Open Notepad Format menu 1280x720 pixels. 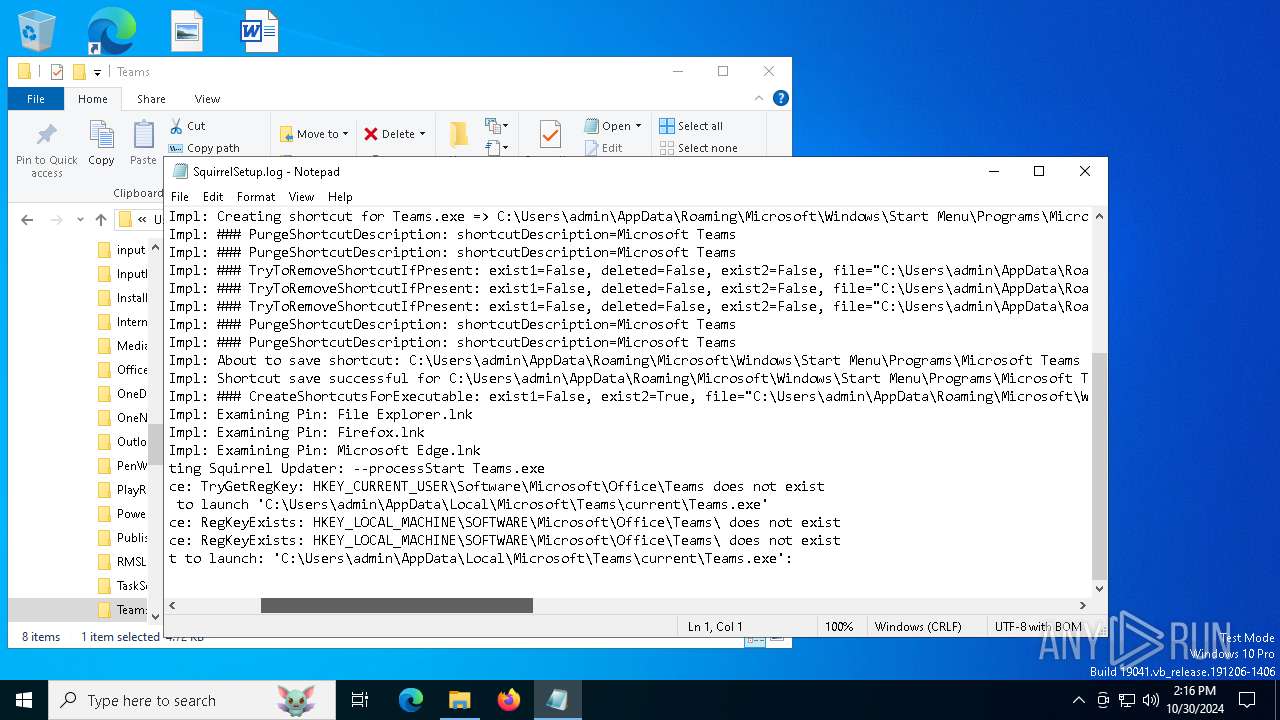256,197
